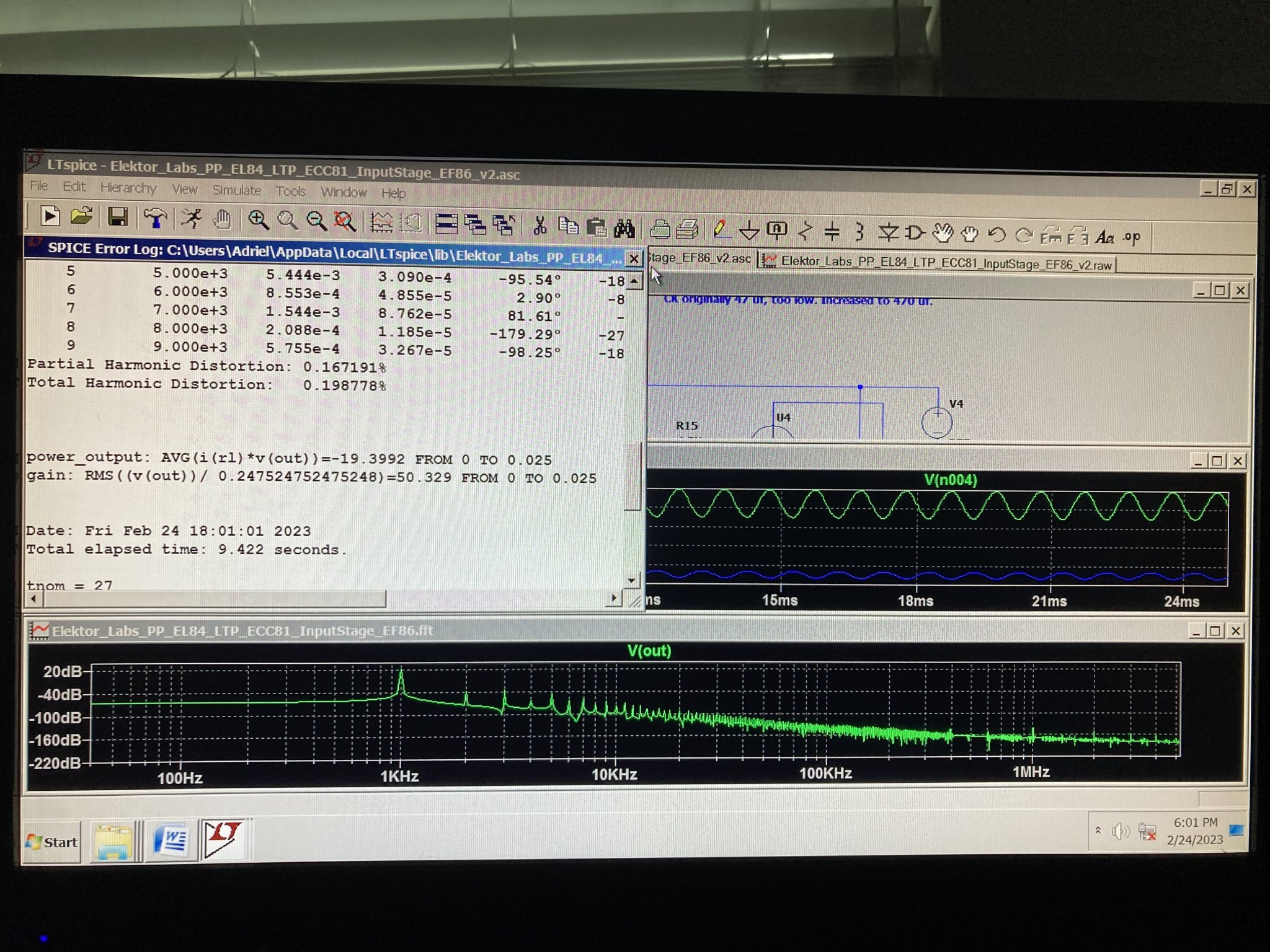Place an Inductor component
Viewport: 1270px width, 952px height.
(859, 233)
